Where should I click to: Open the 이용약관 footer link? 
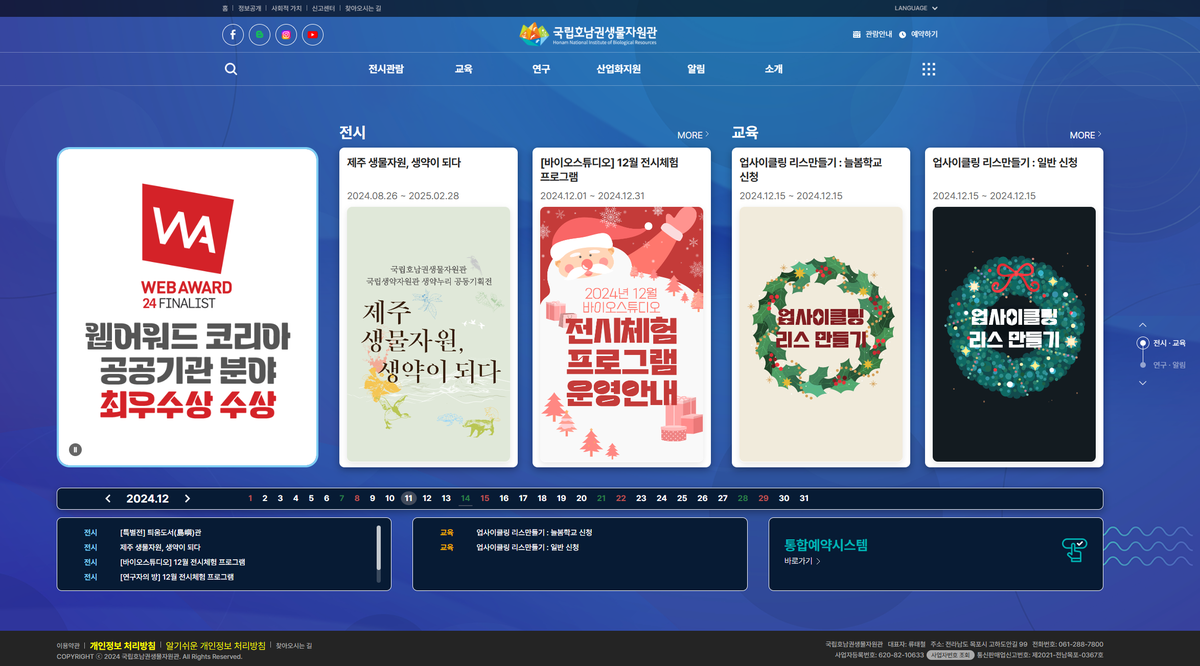pyautogui.click(x=68, y=646)
